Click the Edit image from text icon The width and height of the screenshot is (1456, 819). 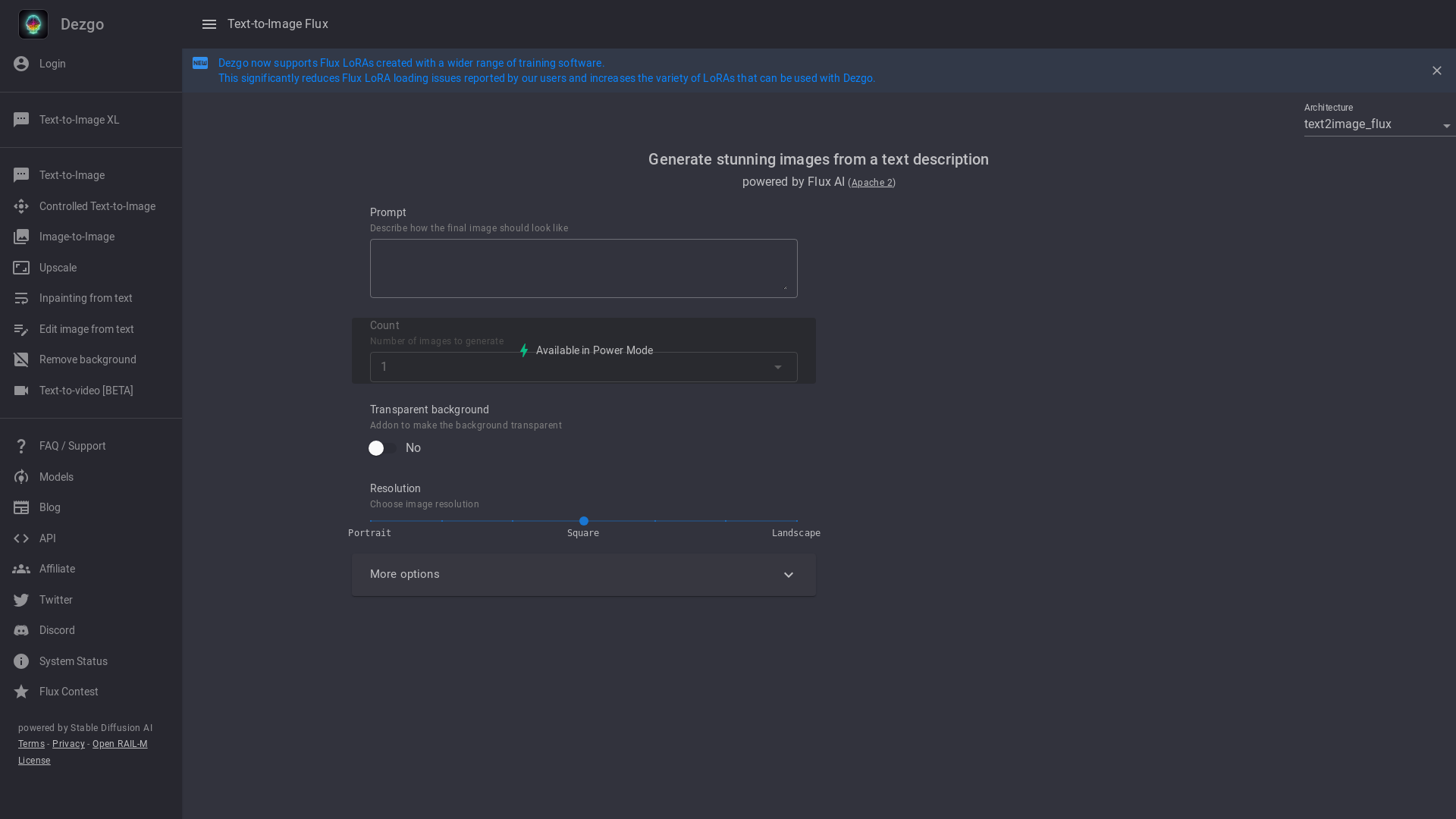21,329
